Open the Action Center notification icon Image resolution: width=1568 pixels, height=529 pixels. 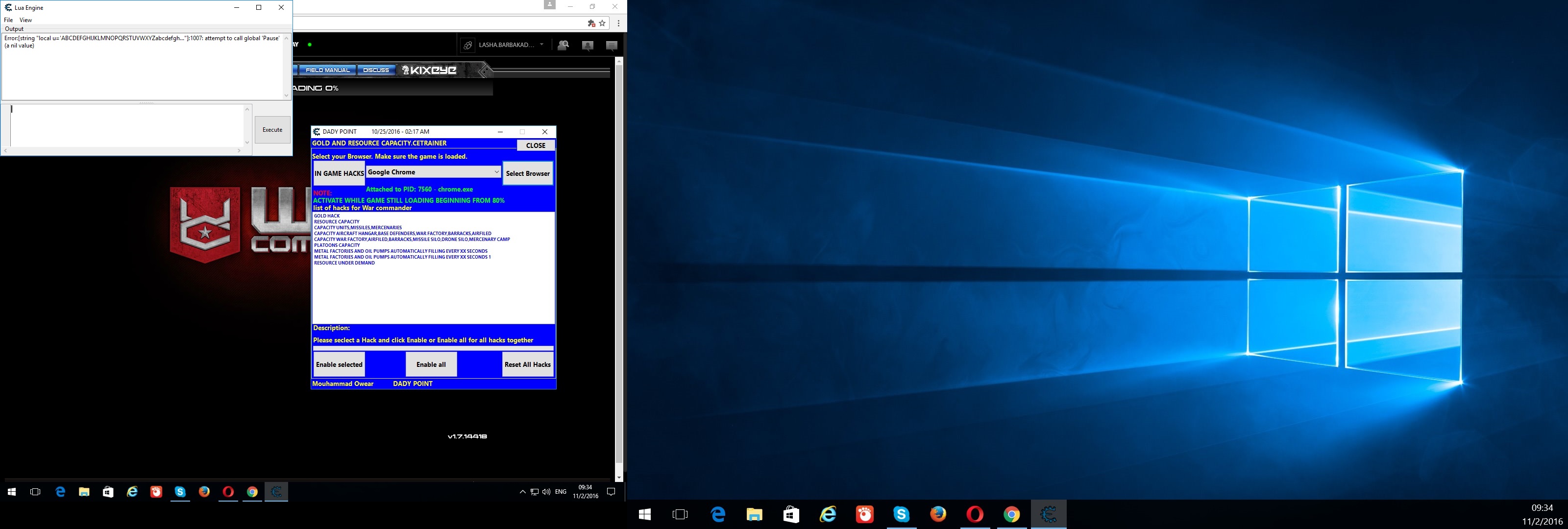point(611,492)
